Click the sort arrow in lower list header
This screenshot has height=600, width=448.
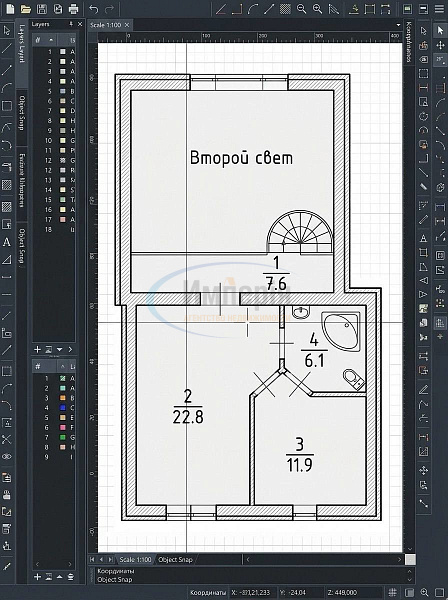(x=62, y=367)
